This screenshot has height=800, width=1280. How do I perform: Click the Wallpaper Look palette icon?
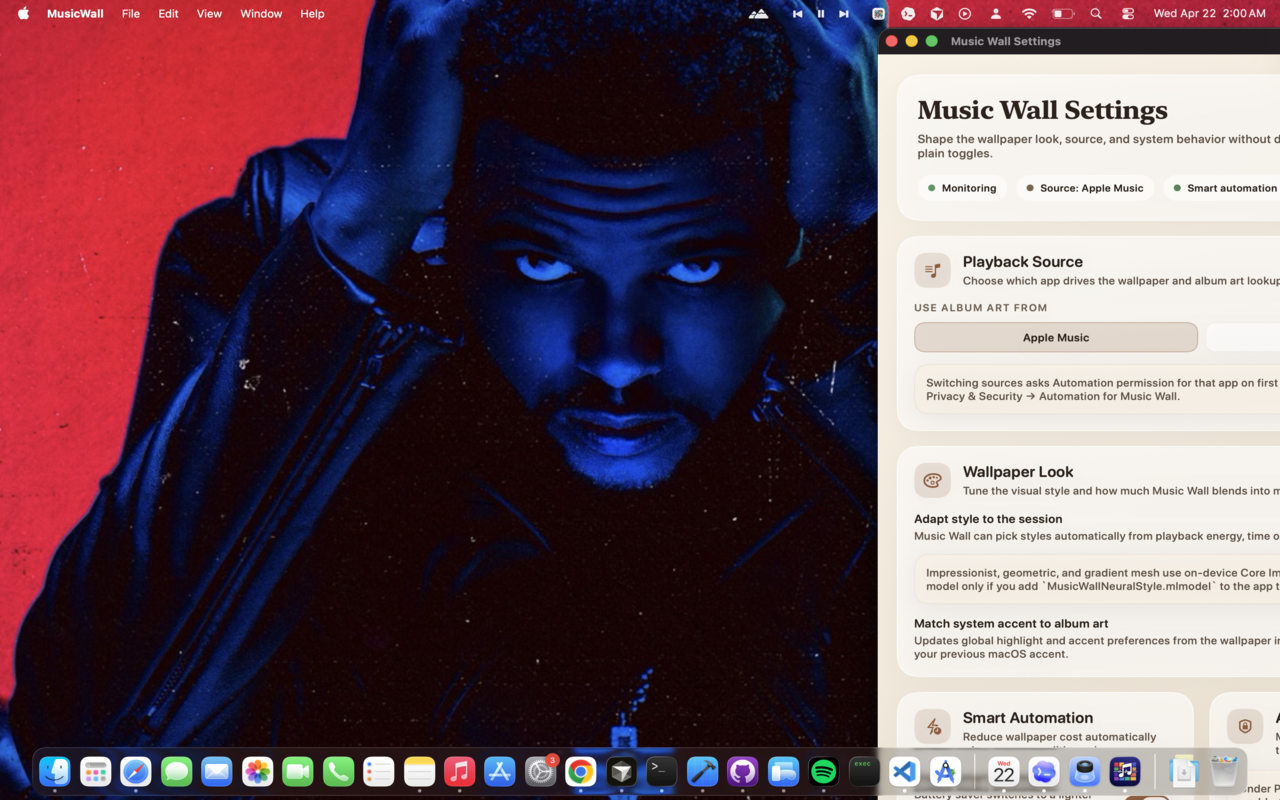[932, 480]
